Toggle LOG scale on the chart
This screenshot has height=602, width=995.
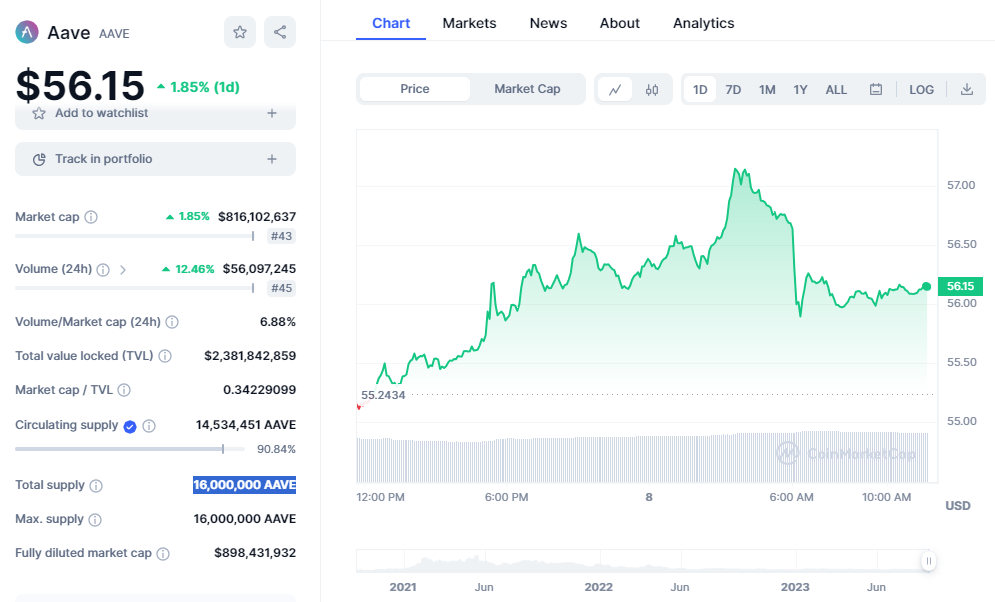tap(921, 89)
